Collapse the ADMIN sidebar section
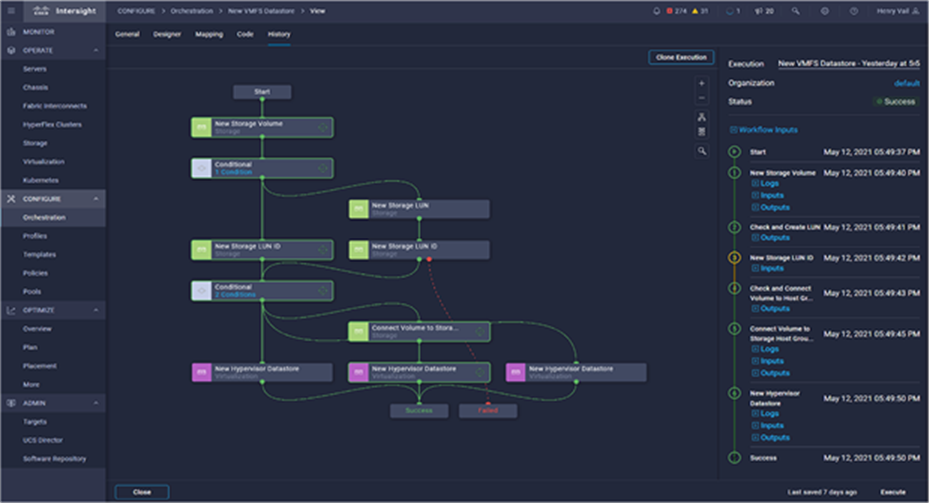929x503 pixels. pos(96,403)
